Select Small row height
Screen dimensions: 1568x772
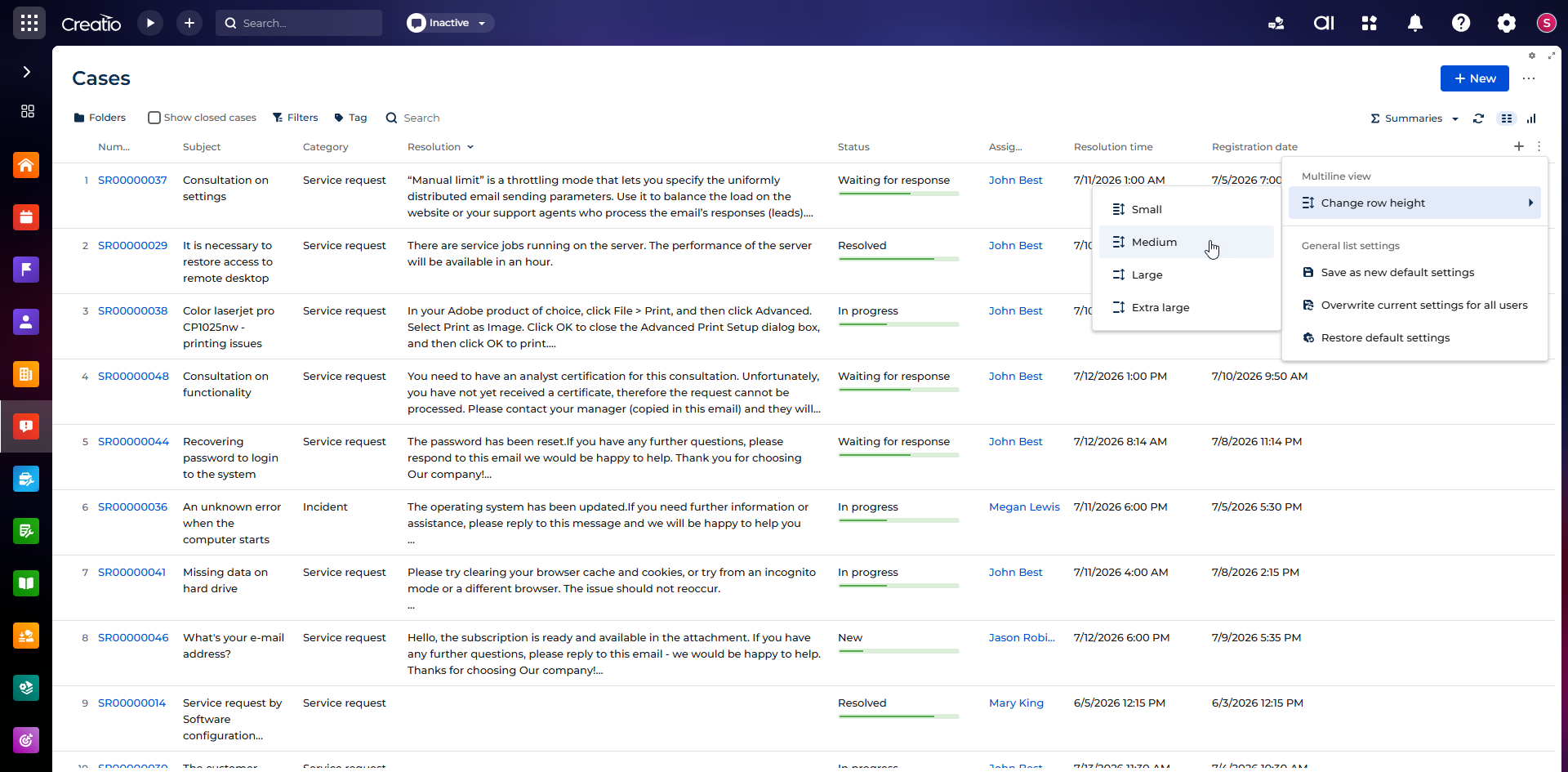click(1186, 209)
